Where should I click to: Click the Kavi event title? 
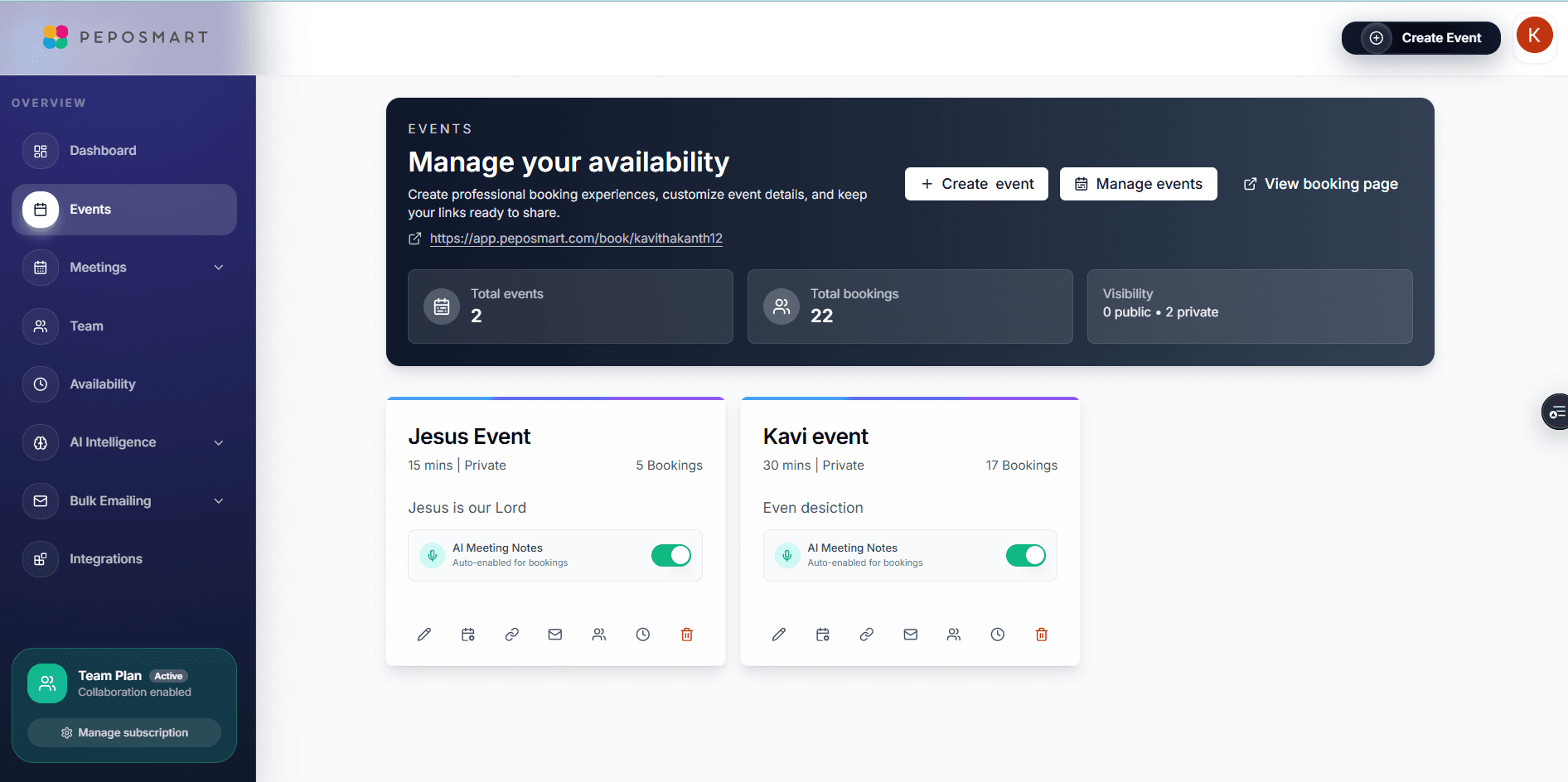pos(815,437)
